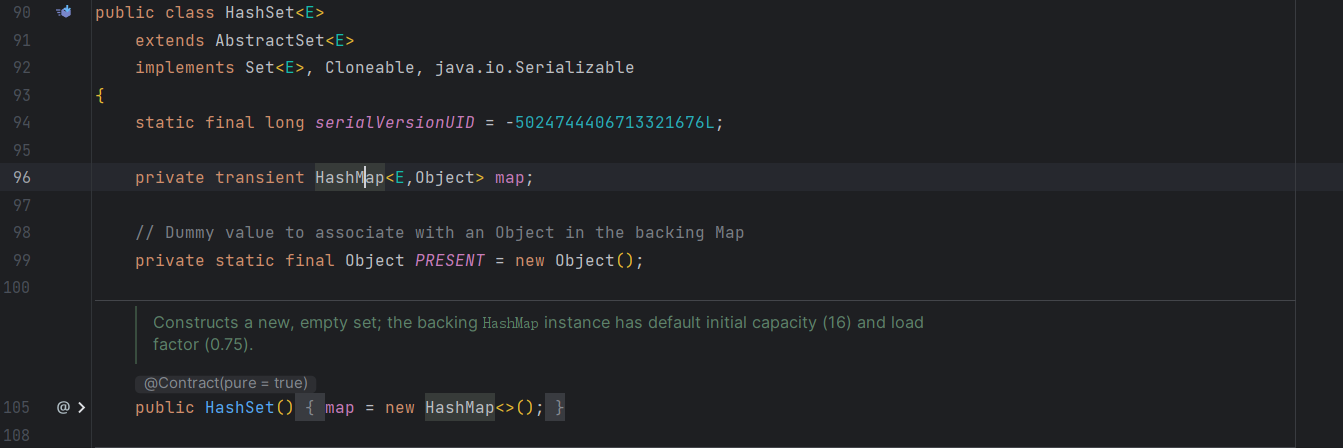Expand the folded HashSet constructor using the chevron
This screenshot has width=1343, height=448.
point(81,408)
